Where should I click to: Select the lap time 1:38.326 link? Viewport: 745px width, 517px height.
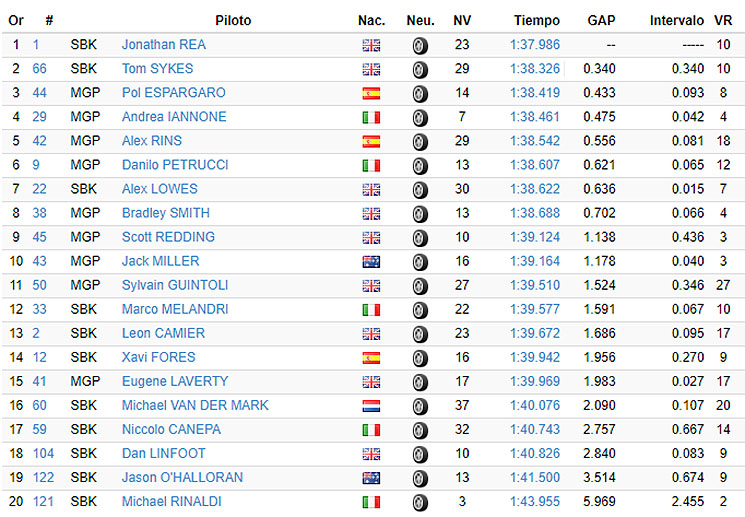pos(535,69)
